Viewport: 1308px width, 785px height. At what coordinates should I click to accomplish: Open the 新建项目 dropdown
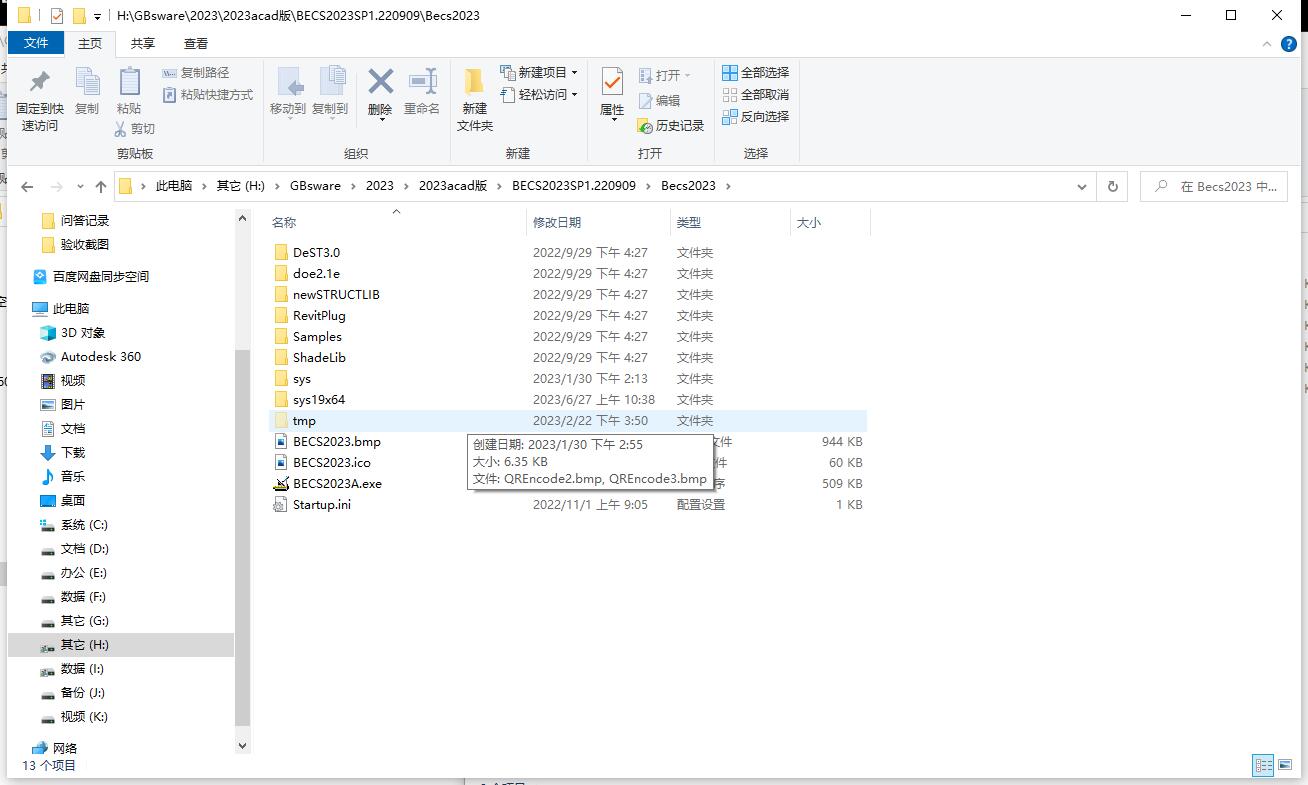pos(541,72)
